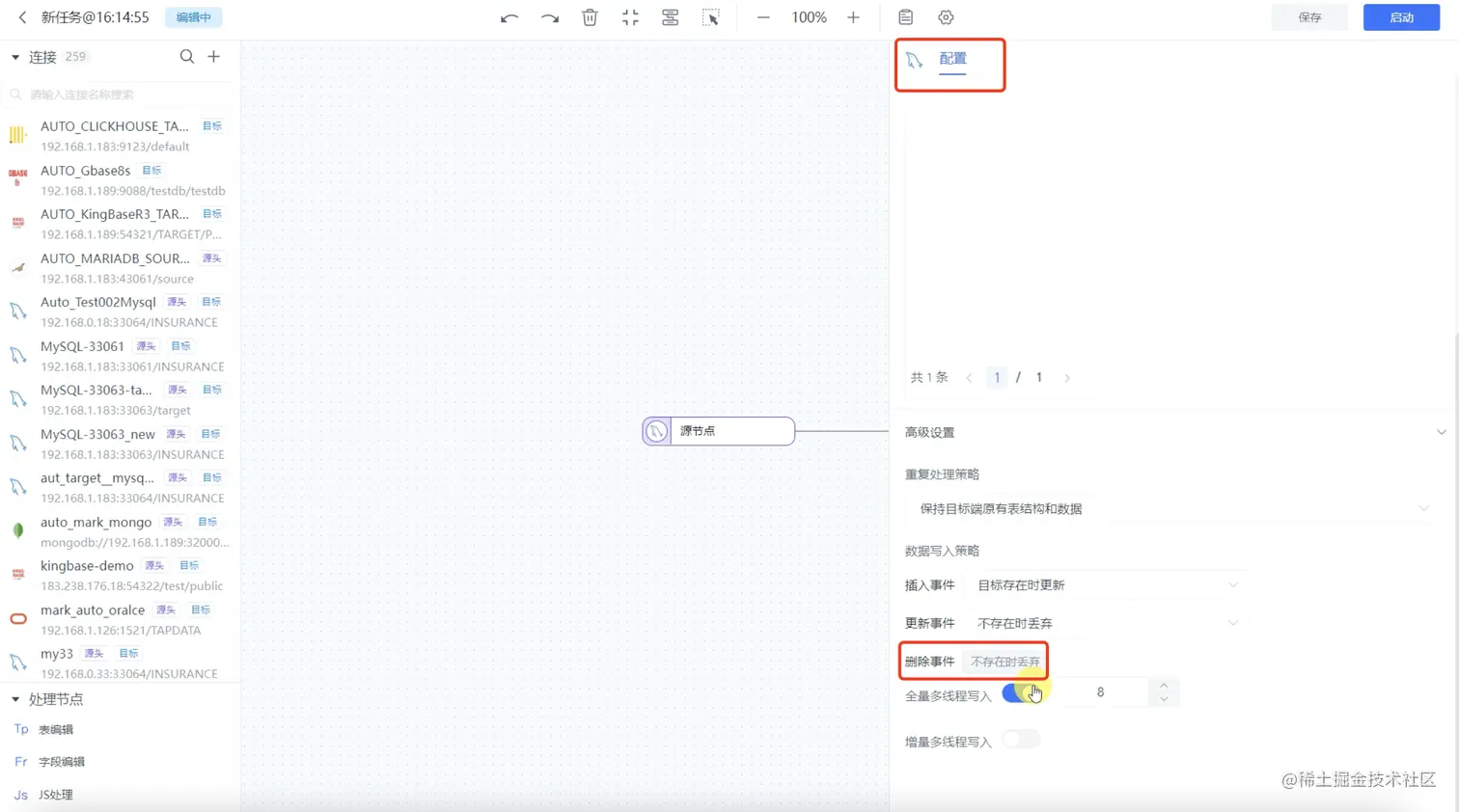Undo the last canvas action

[509, 17]
